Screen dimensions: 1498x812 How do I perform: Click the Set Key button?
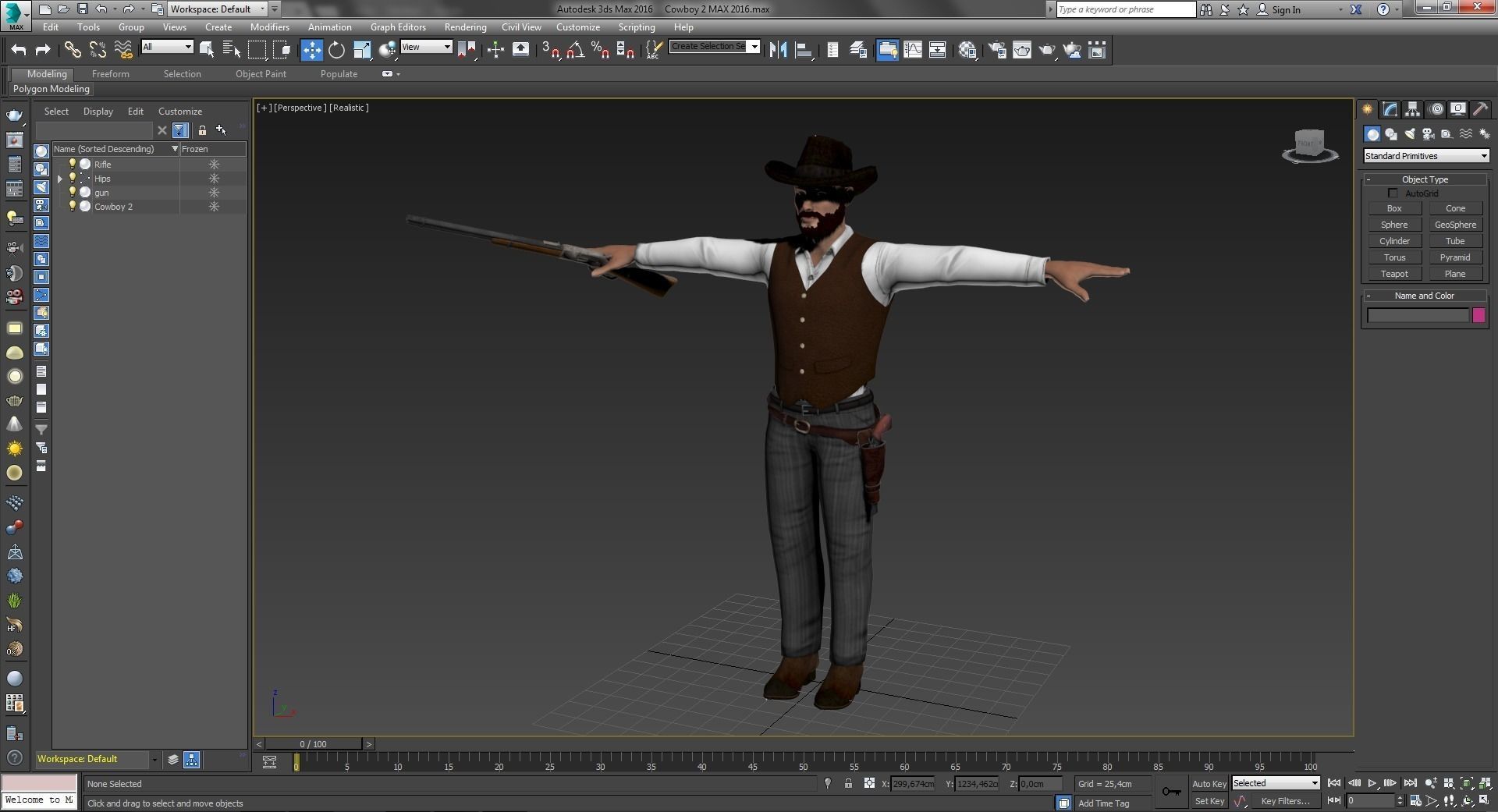pyautogui.click(x=1209, y=801)
